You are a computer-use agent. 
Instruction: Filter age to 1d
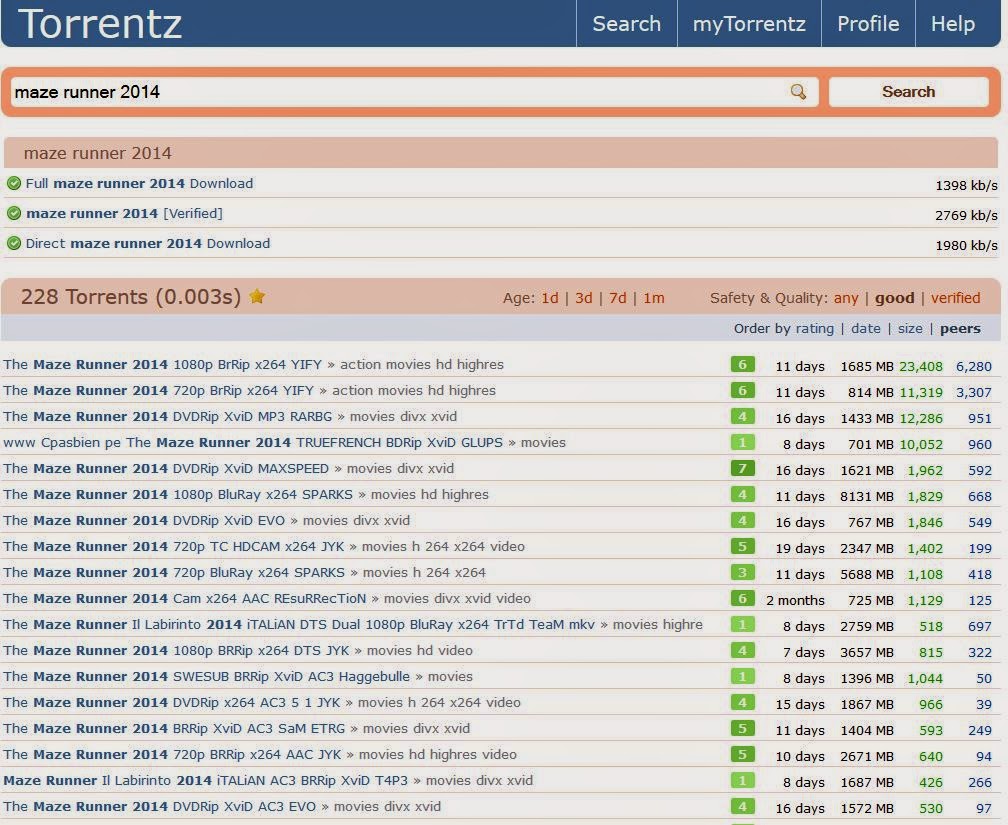coord(550,298)
